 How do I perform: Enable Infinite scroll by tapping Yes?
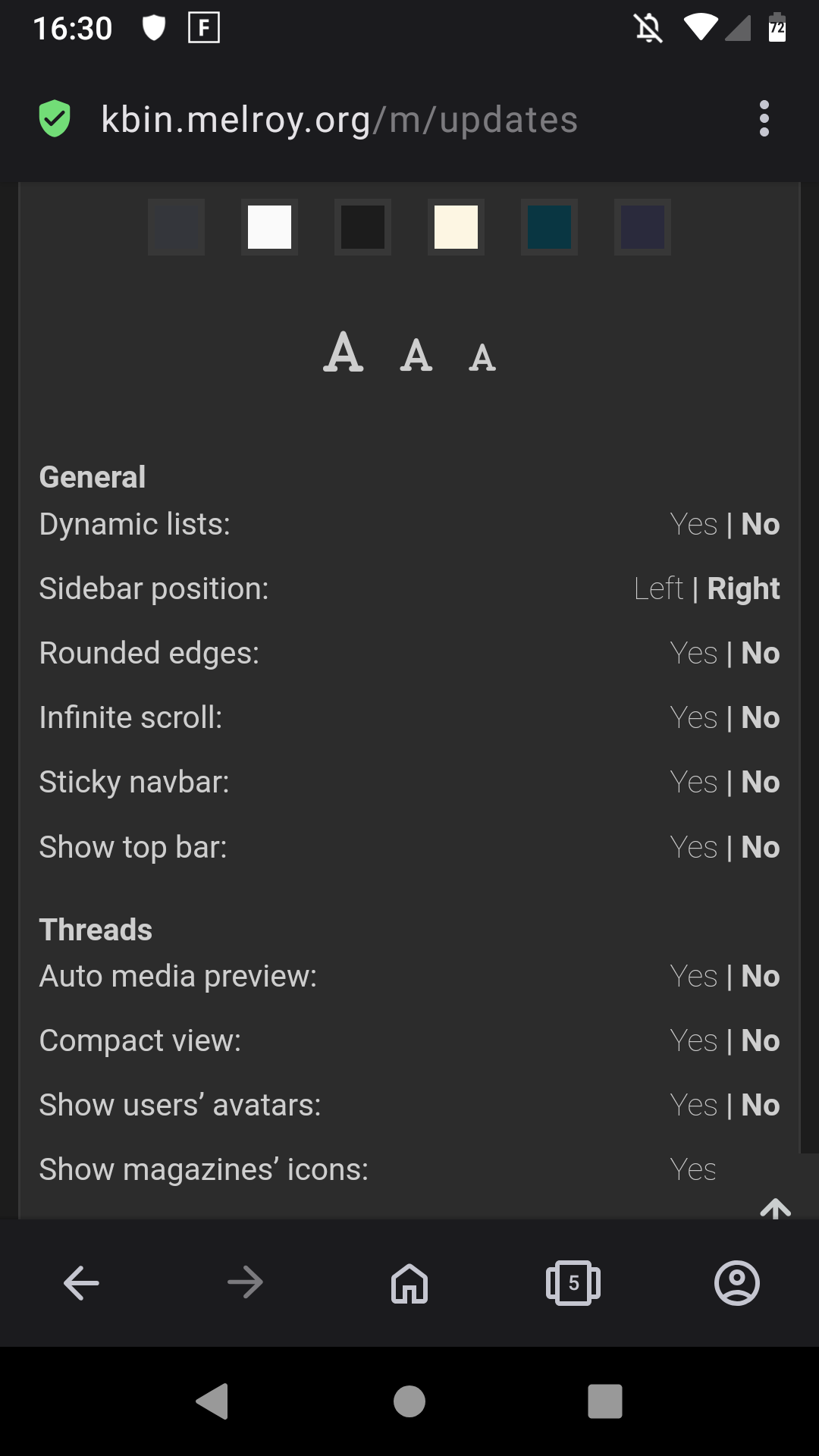click(x=693, y=717)
